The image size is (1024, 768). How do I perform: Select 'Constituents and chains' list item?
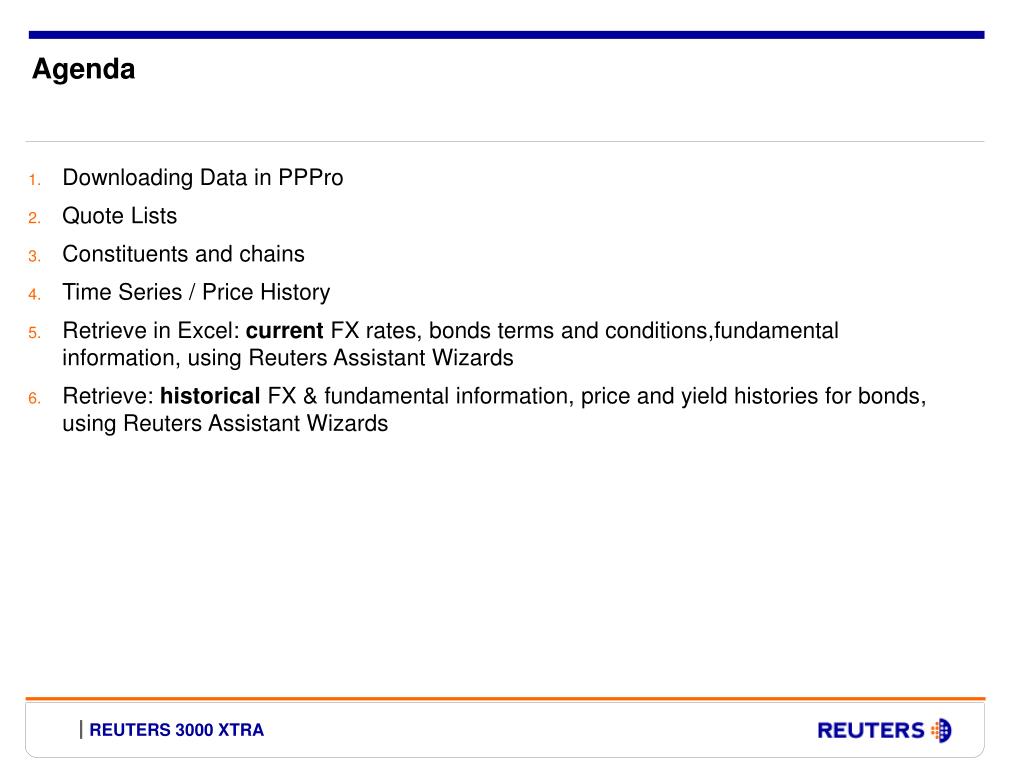(x=184, y=254)
